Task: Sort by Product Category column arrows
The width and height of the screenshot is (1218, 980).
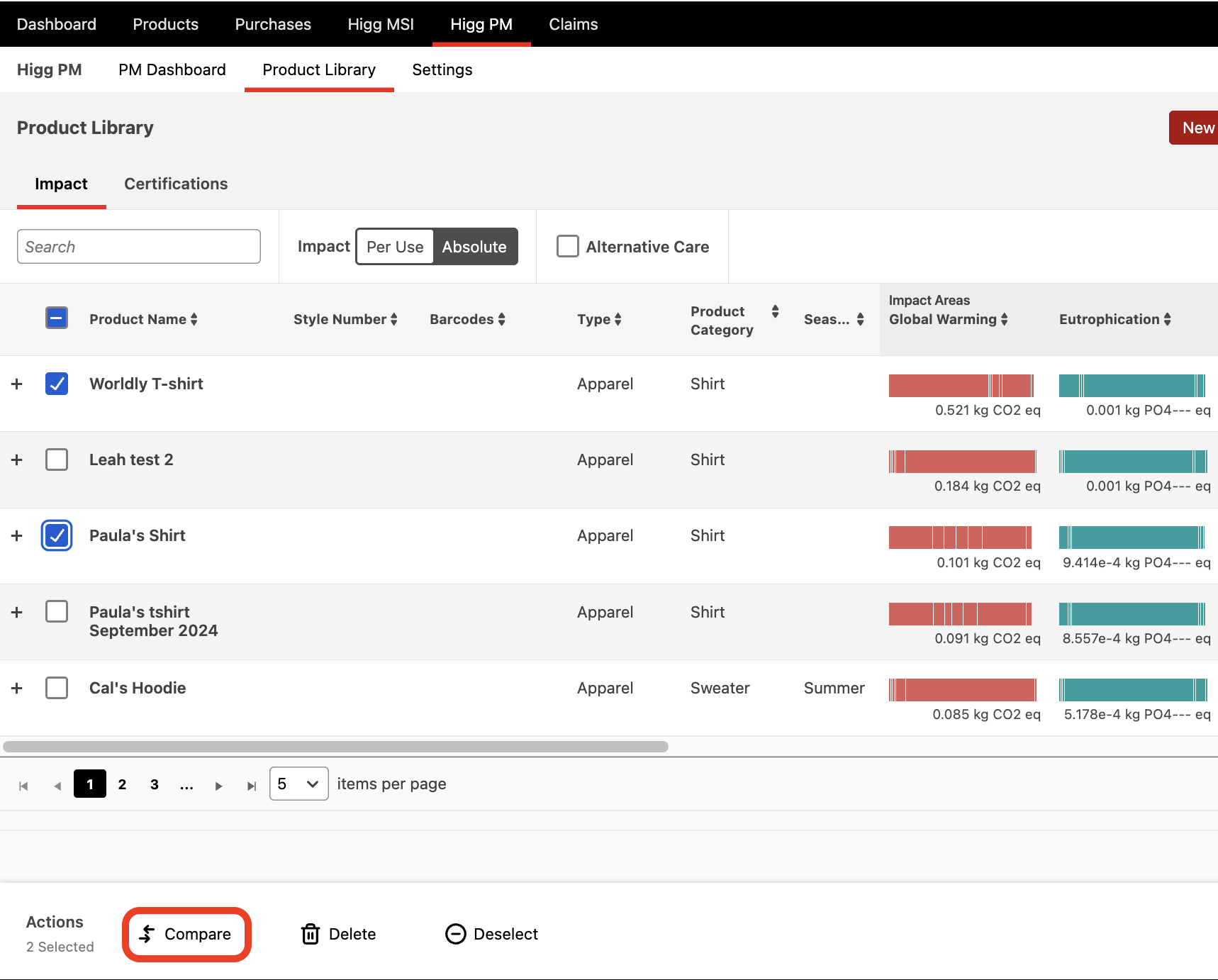Action: [x=775, y=311]
